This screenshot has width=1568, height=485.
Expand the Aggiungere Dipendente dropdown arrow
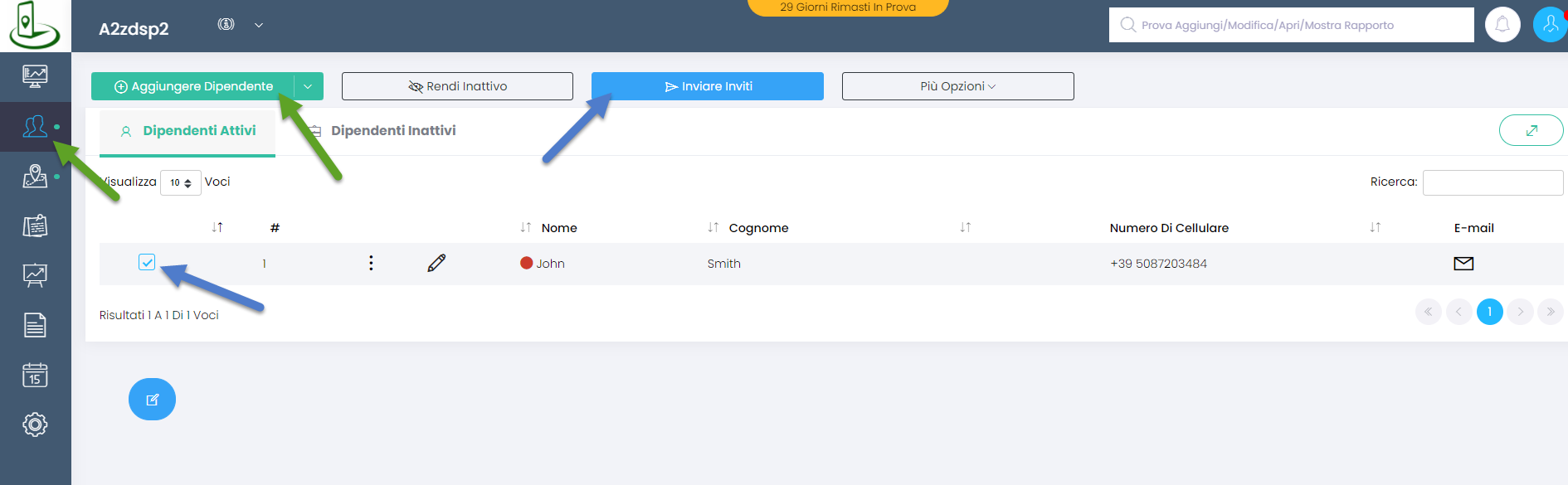click(x=308, y=86)
